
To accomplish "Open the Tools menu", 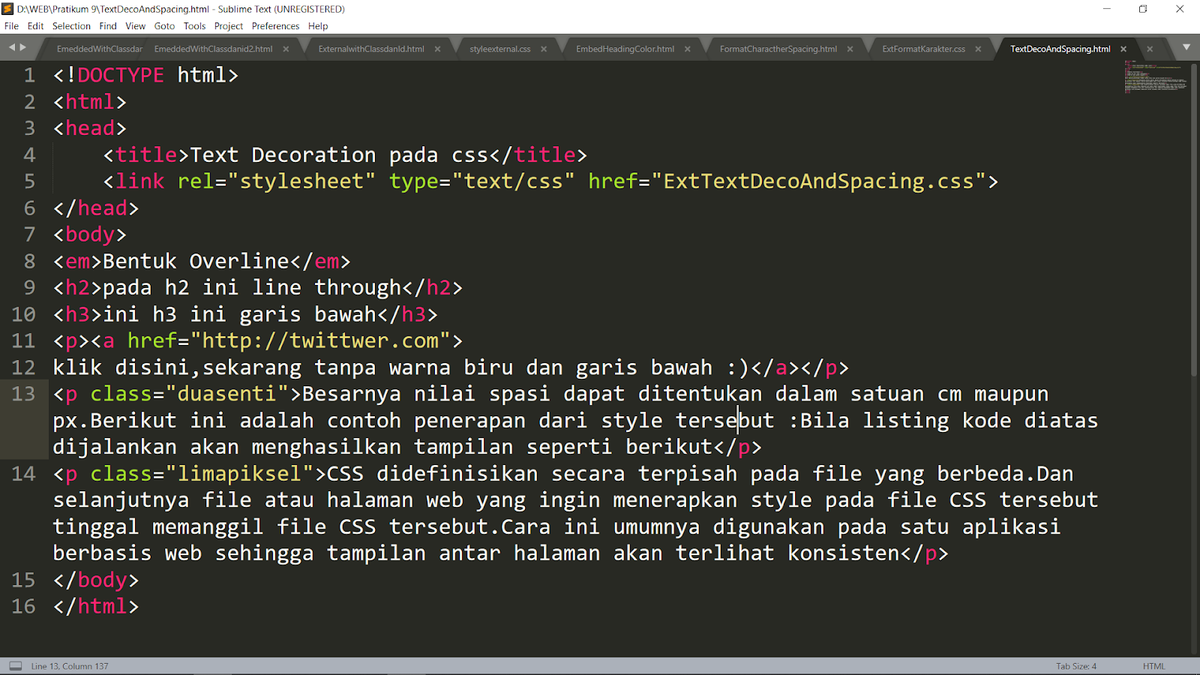I will tap(195, 26).
